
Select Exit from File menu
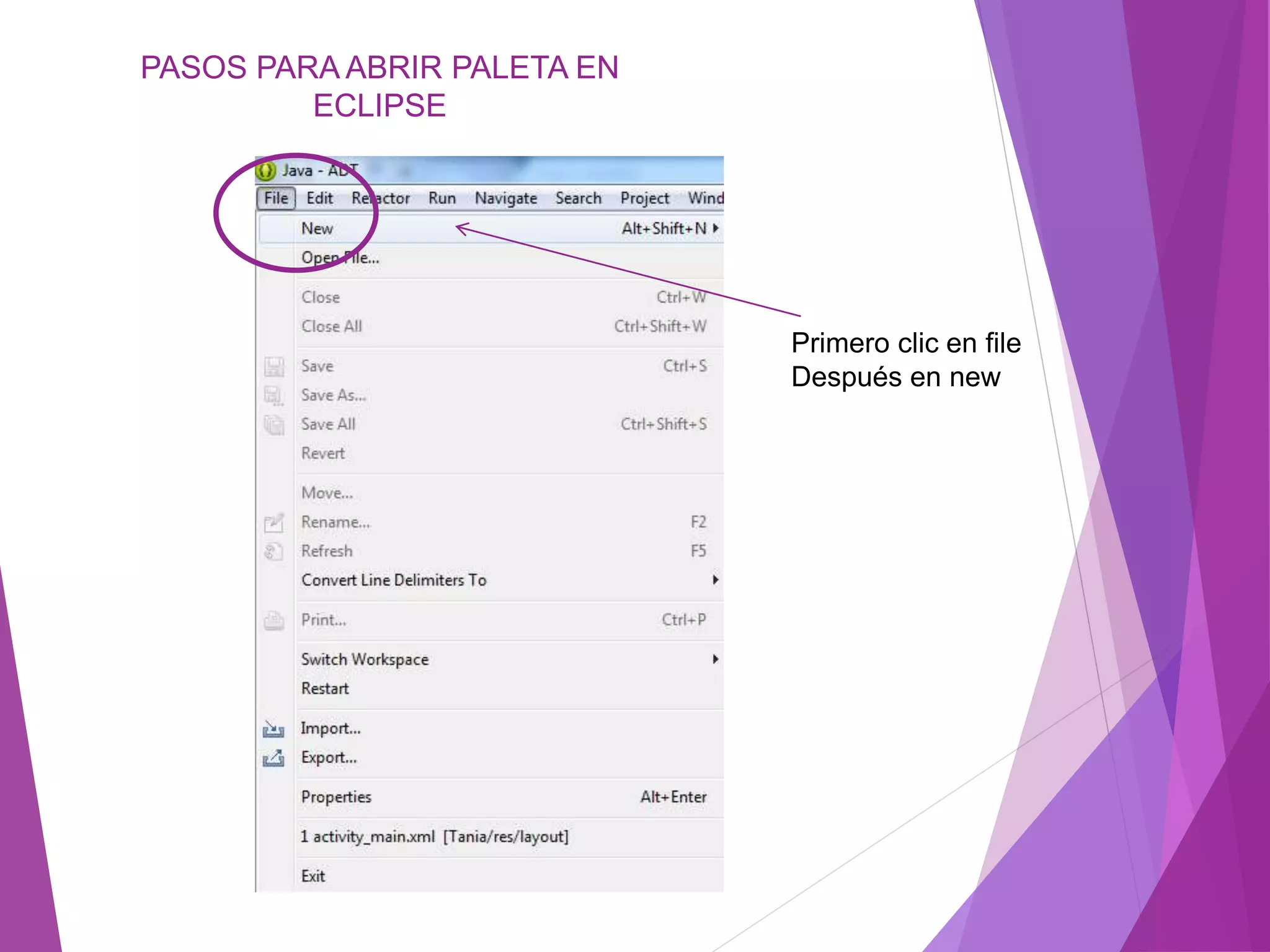(x=491, y=877)
